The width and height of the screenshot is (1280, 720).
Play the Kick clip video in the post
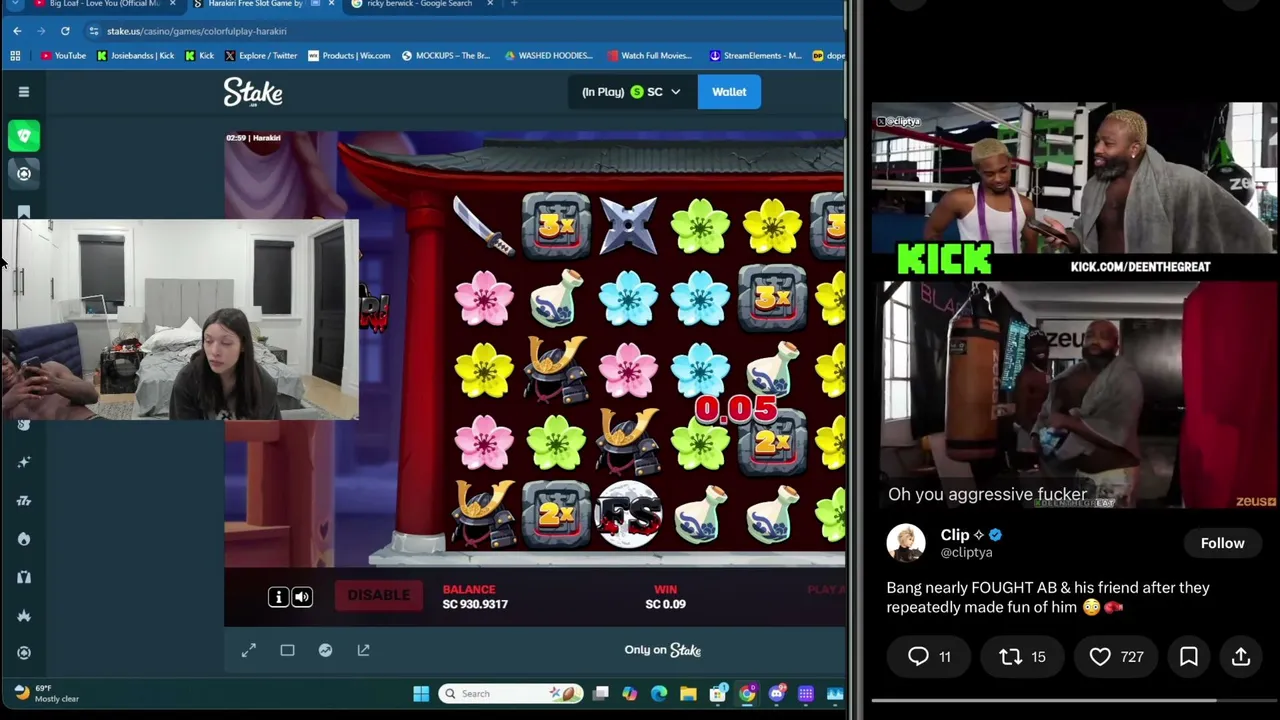tap(1074, 306)
